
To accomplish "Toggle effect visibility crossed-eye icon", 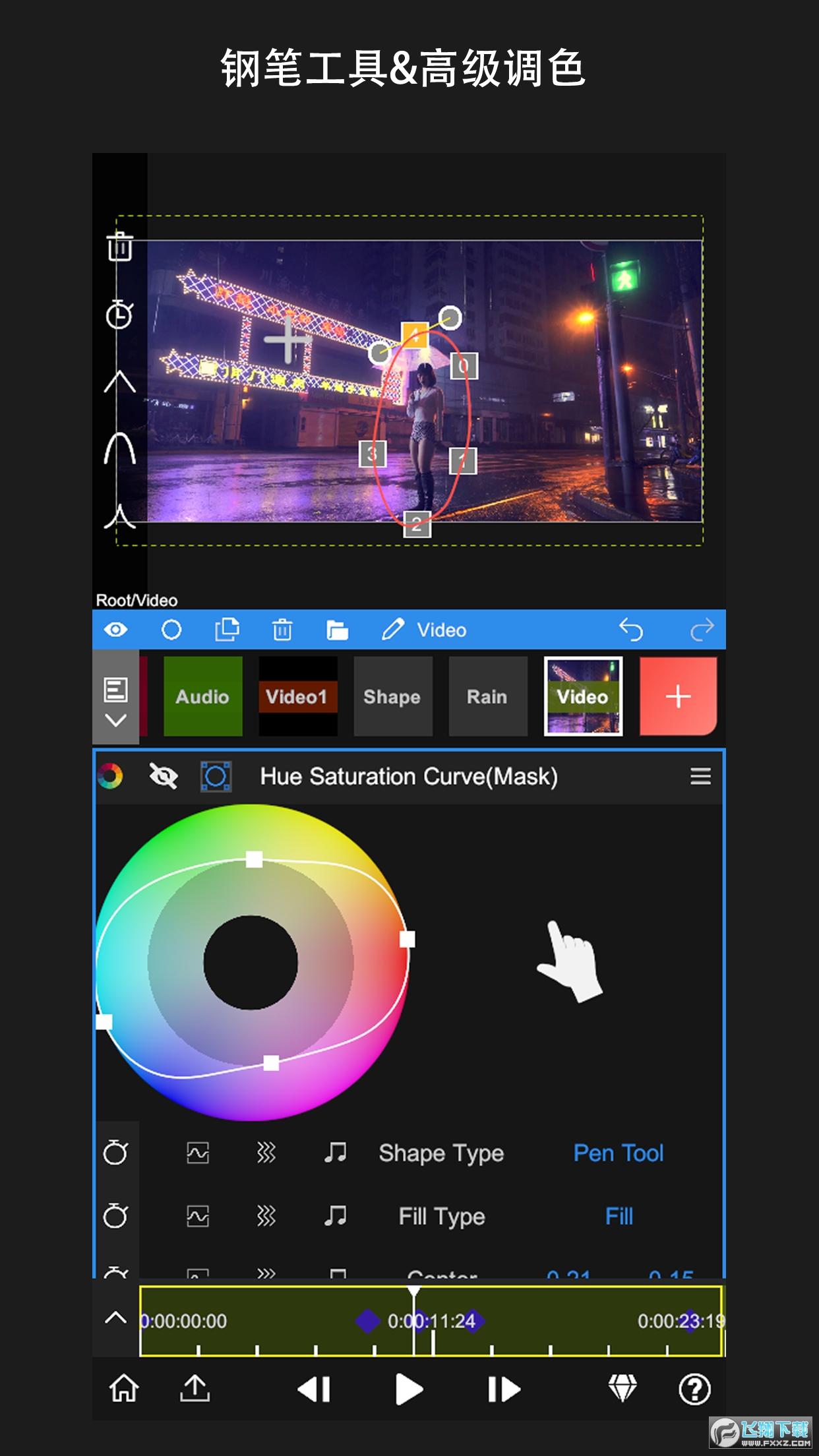I will click(164, 776).
